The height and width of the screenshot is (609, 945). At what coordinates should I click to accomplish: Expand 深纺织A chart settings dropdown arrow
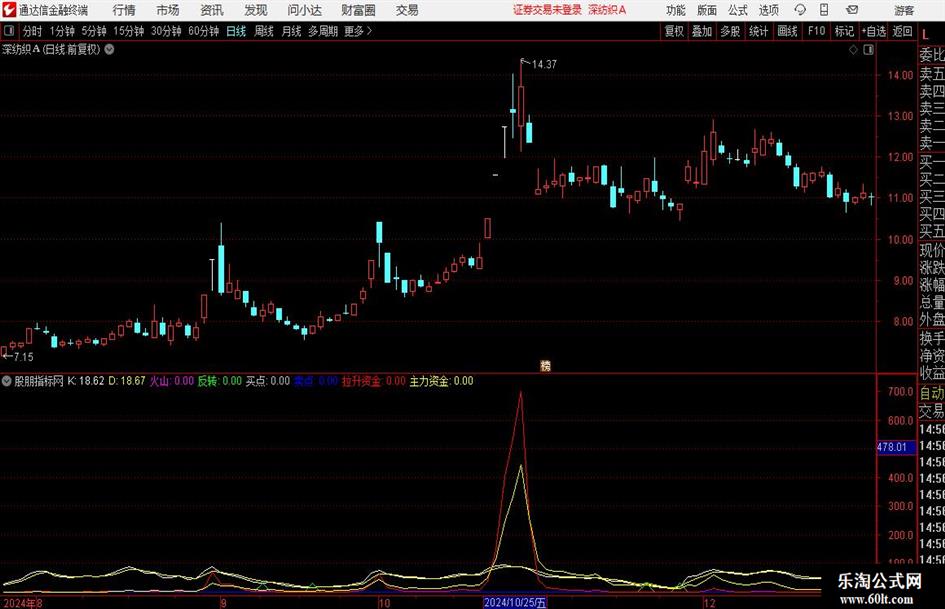click(109, 50)
